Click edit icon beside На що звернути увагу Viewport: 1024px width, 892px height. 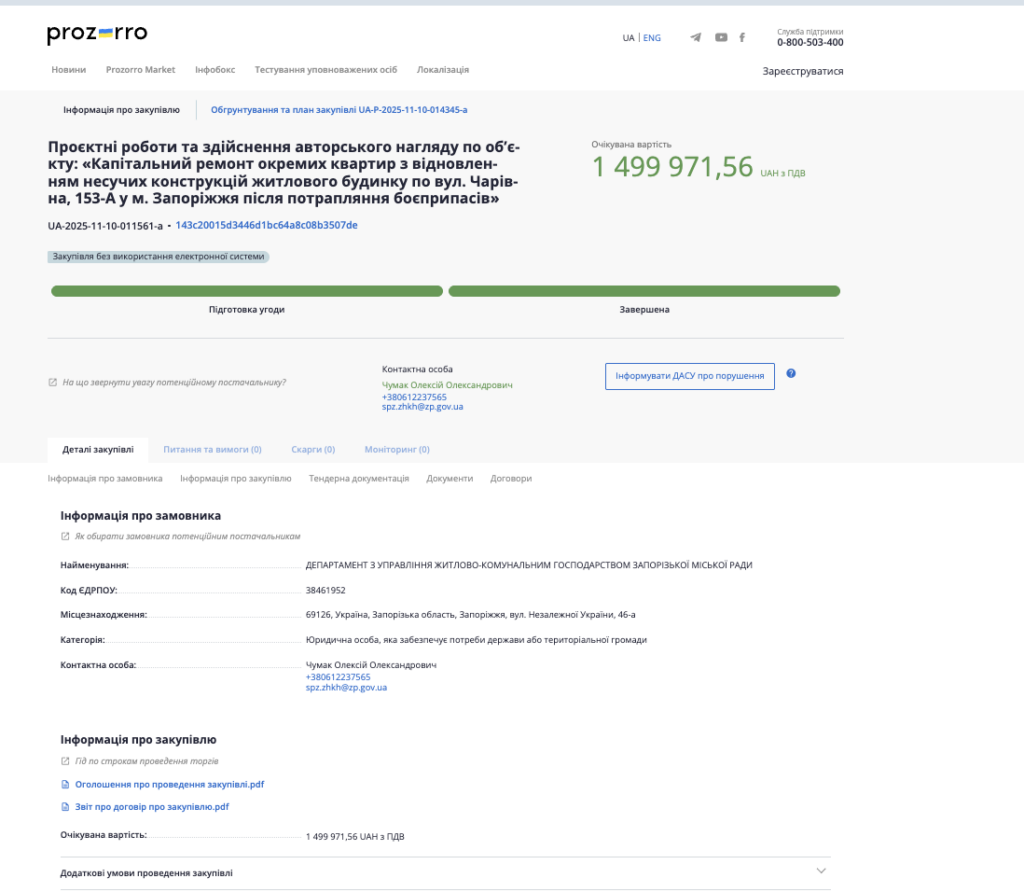pos(53,382)
